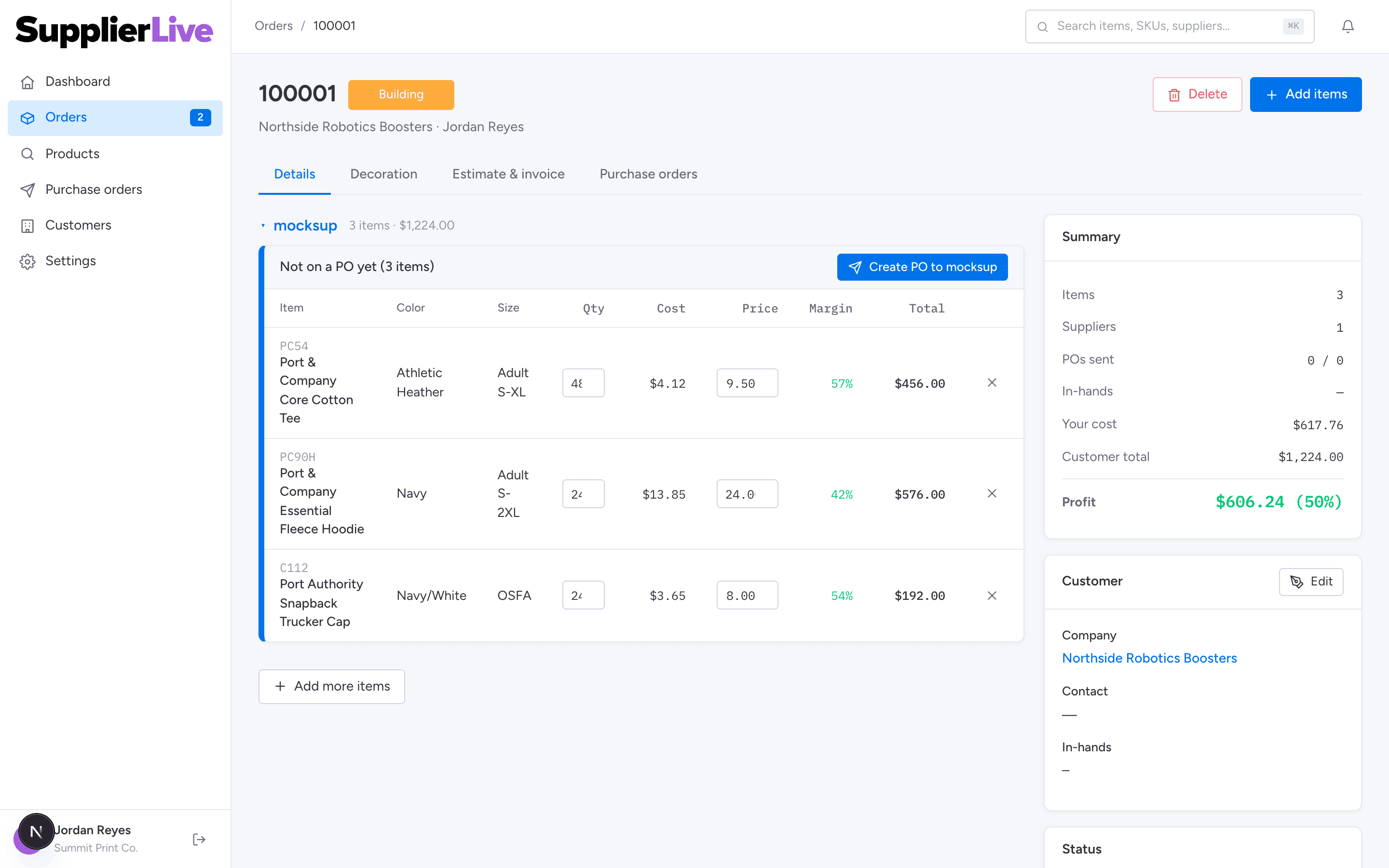Remove the PC90H Fleece Hoodie row
Image resolution: width=1389 pixels, height=868 pixels.
992,493
